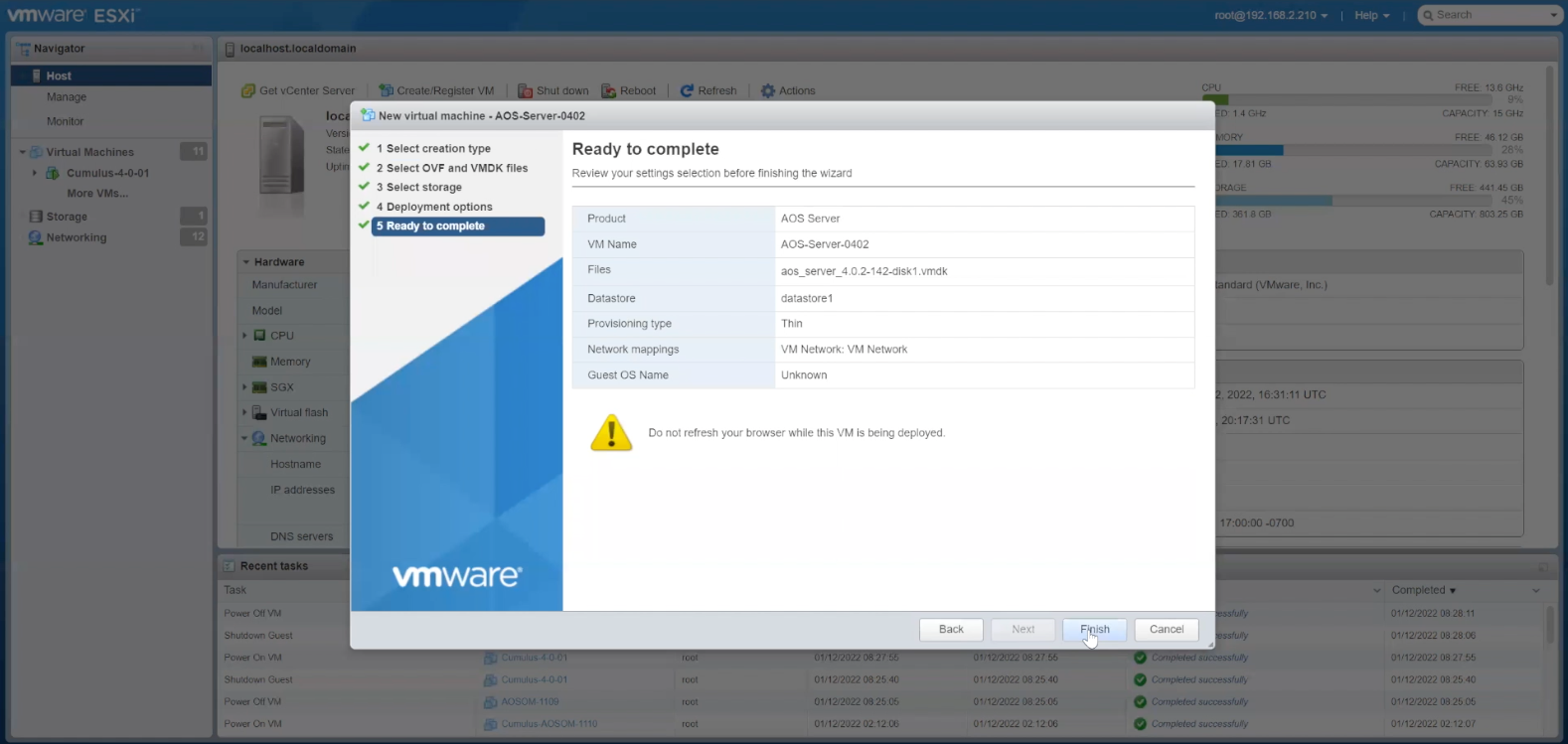The height and width of the screenshot is (744, 1568).
Task: Select the file aos_server_4.0.2-142-disk1.vmdk
Action: [x=863, y=271]
